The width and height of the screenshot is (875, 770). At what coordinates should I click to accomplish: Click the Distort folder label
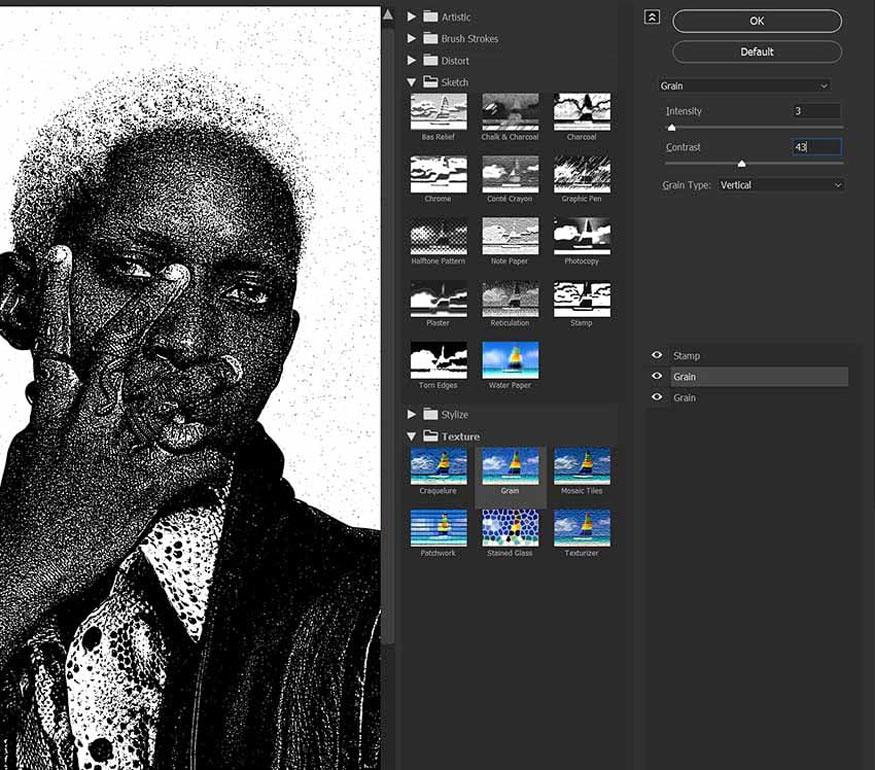click(x=455, y=61)
